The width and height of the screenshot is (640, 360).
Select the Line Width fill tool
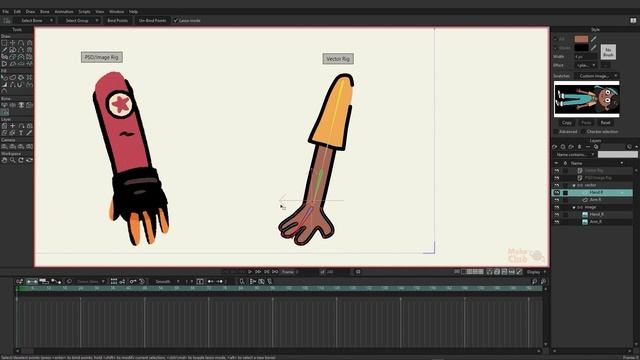pos(4,84)
